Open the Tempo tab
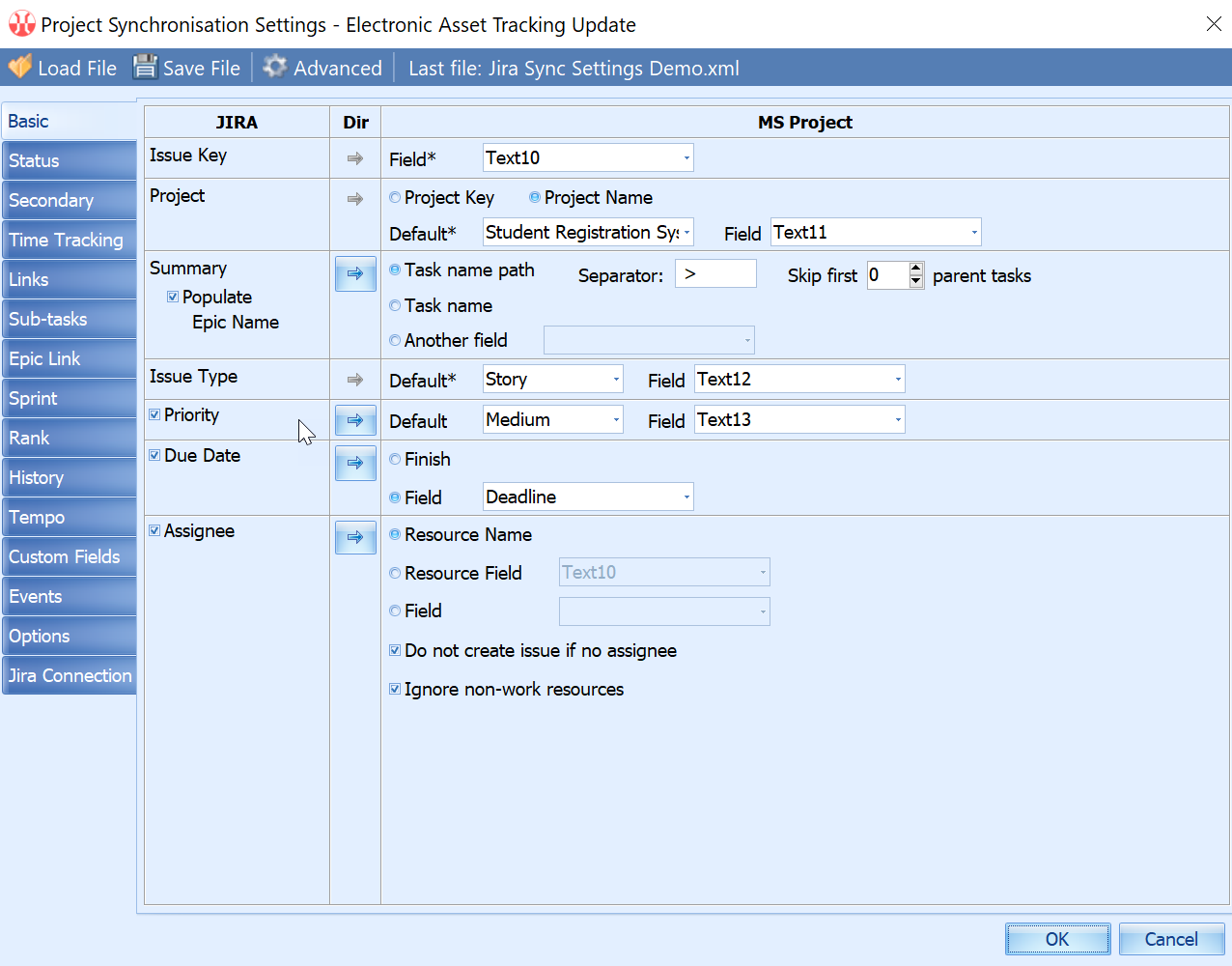Screen dimensions: 1232x966 (69, 517)
